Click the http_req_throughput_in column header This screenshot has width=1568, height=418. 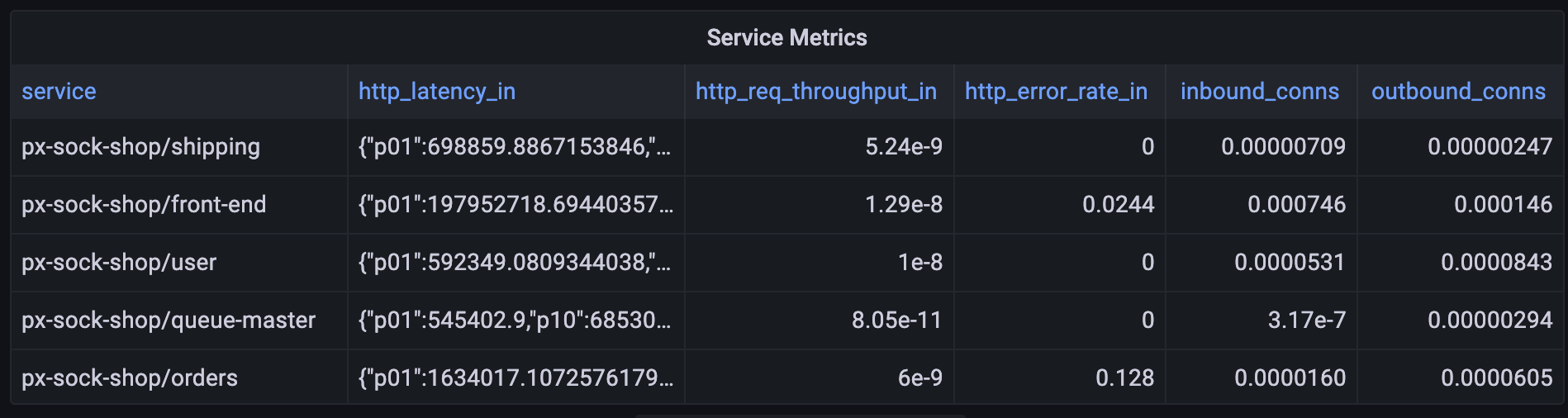tap(815, 92)
